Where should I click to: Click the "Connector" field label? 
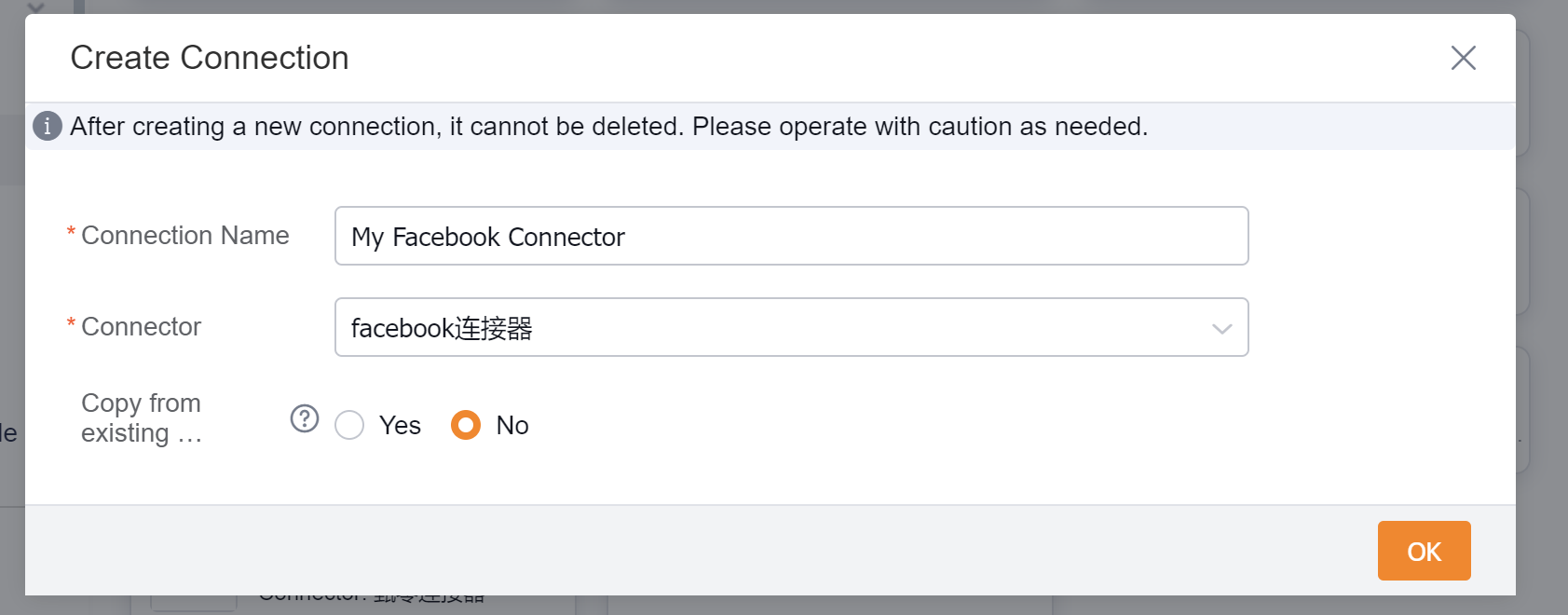click(142, 327)
